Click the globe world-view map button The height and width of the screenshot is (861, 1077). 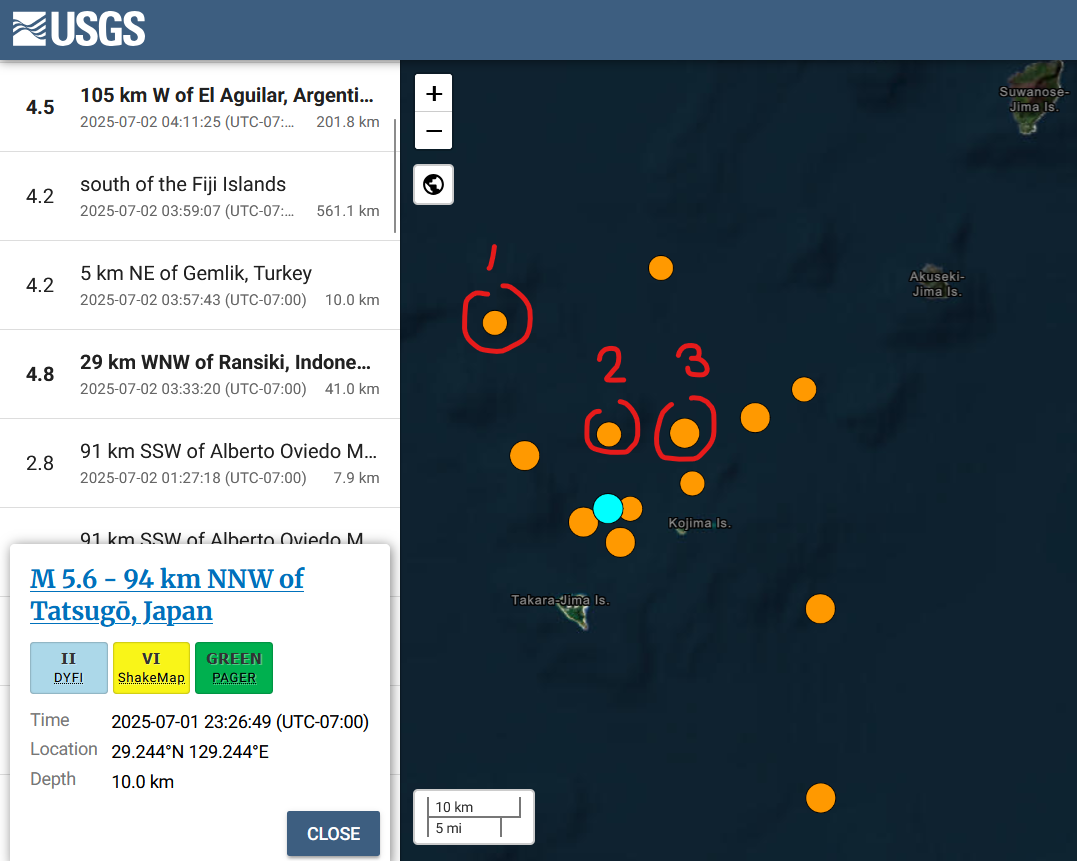[x=433, y=185]
